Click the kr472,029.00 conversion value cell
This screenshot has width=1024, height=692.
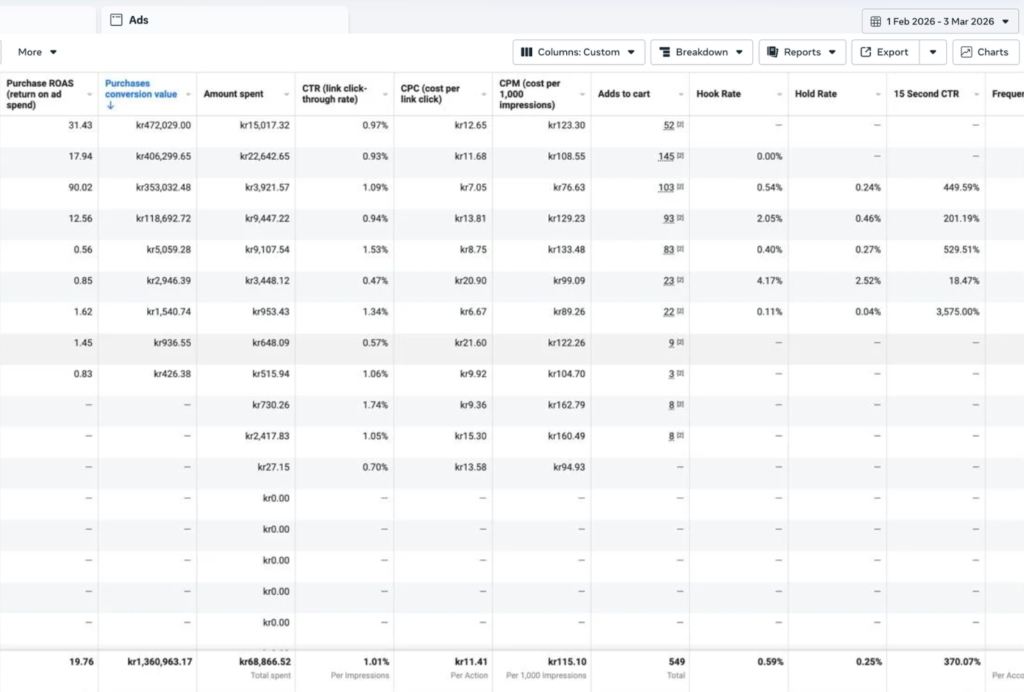(x=163, y=125)
